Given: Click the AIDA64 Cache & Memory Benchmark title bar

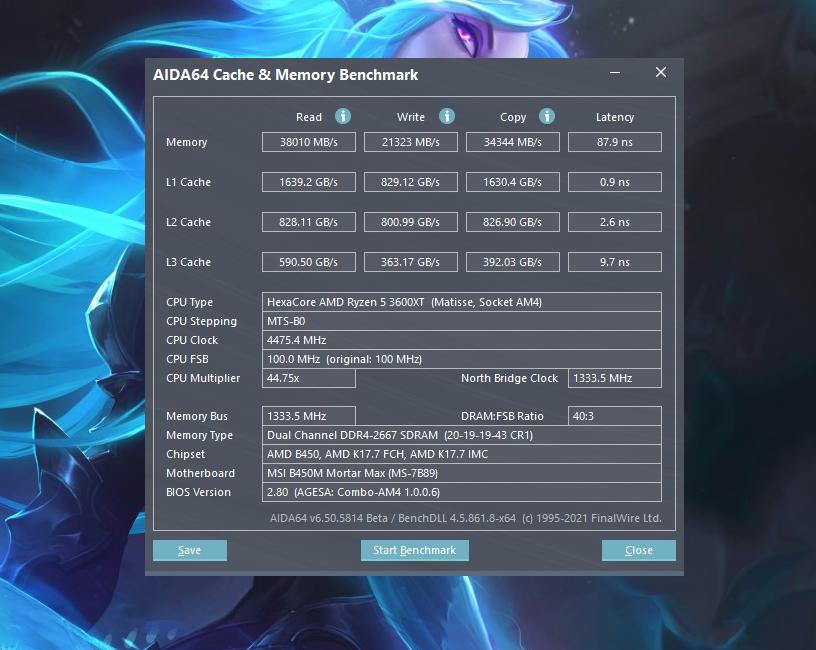Looking at the screenshot, I should [350, 75].
